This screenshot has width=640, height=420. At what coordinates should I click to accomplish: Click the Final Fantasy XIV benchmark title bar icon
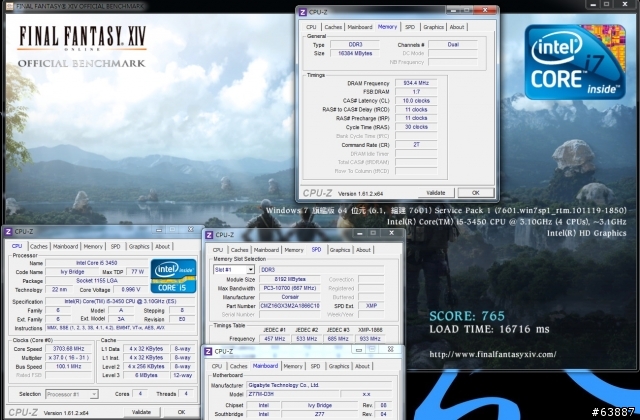9,6
